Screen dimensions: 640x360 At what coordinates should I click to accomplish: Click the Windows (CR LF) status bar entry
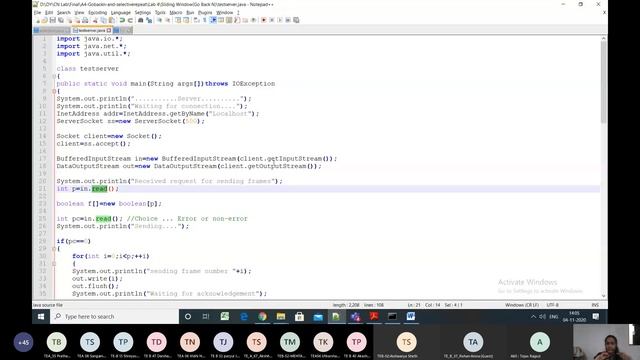coord(522,305)
